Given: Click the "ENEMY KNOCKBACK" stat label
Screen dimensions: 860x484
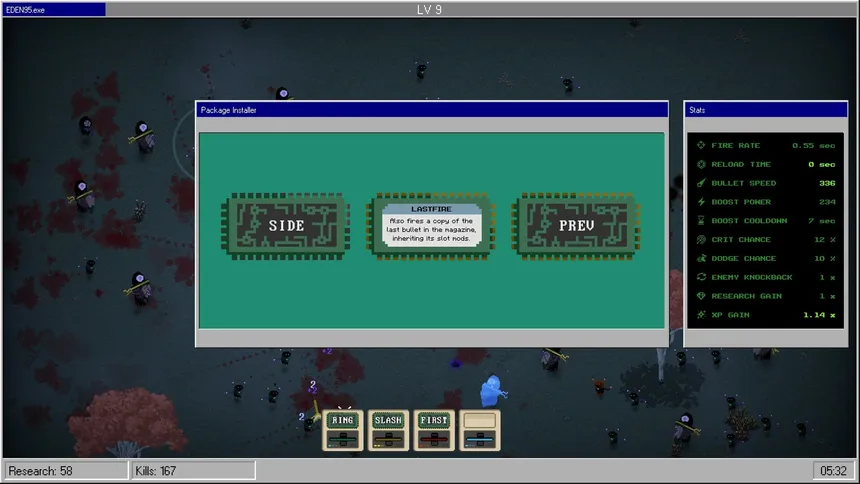Looking at the screenshot, I should (x=752, y=277).
